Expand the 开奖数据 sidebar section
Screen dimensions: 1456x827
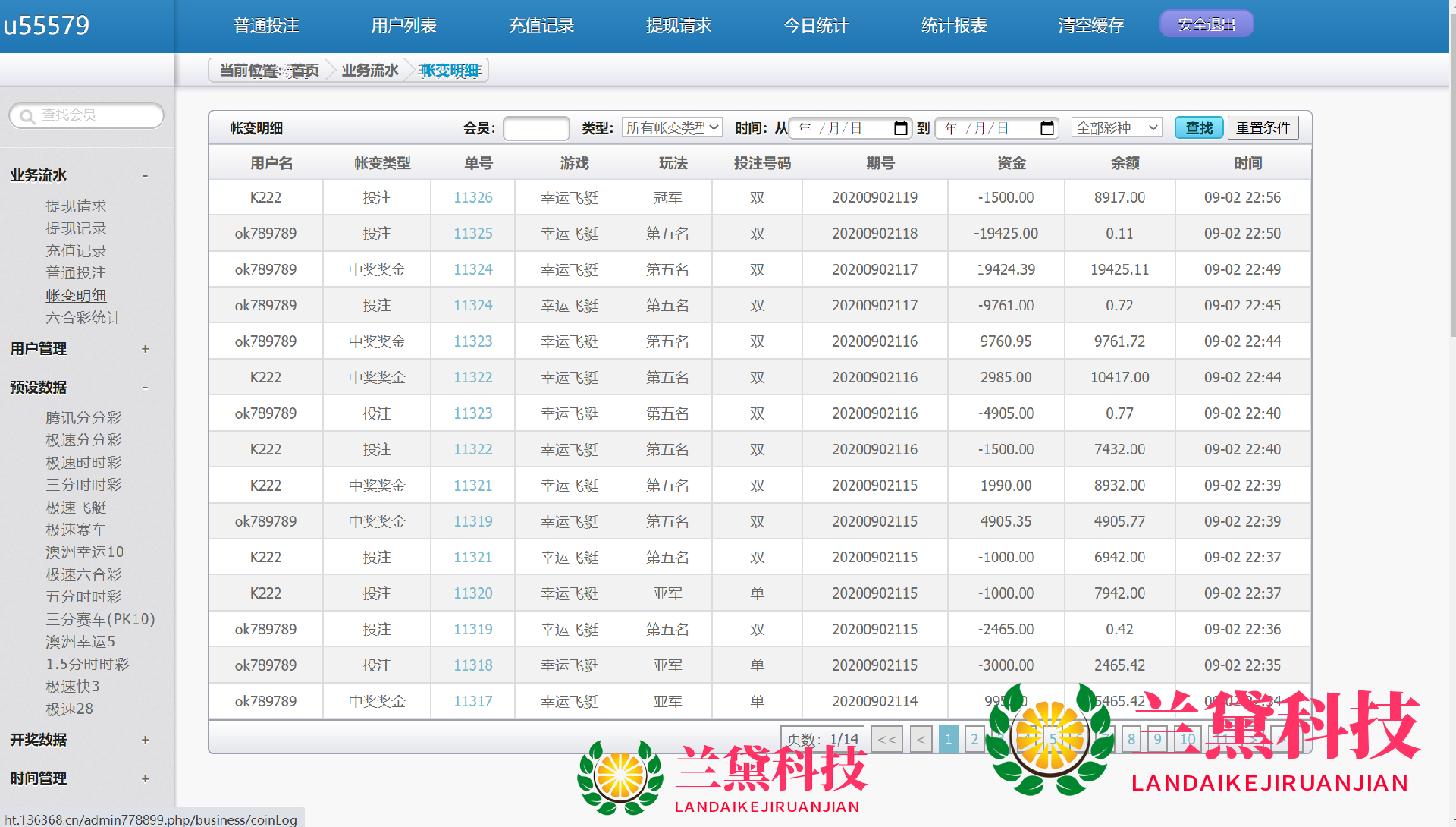145,740
